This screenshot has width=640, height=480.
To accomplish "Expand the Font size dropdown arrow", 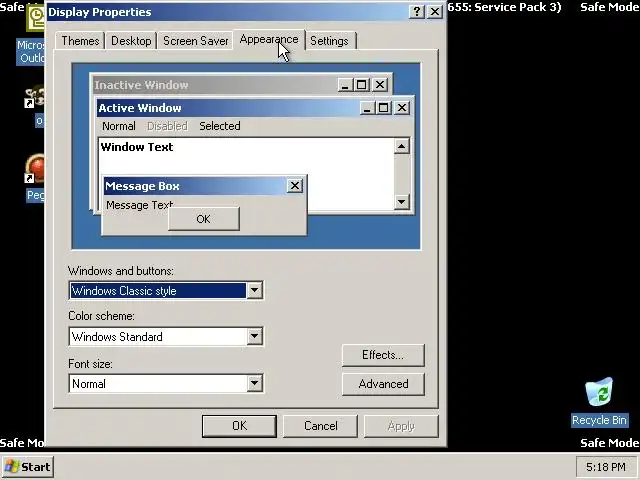I will tap(254, 383).
